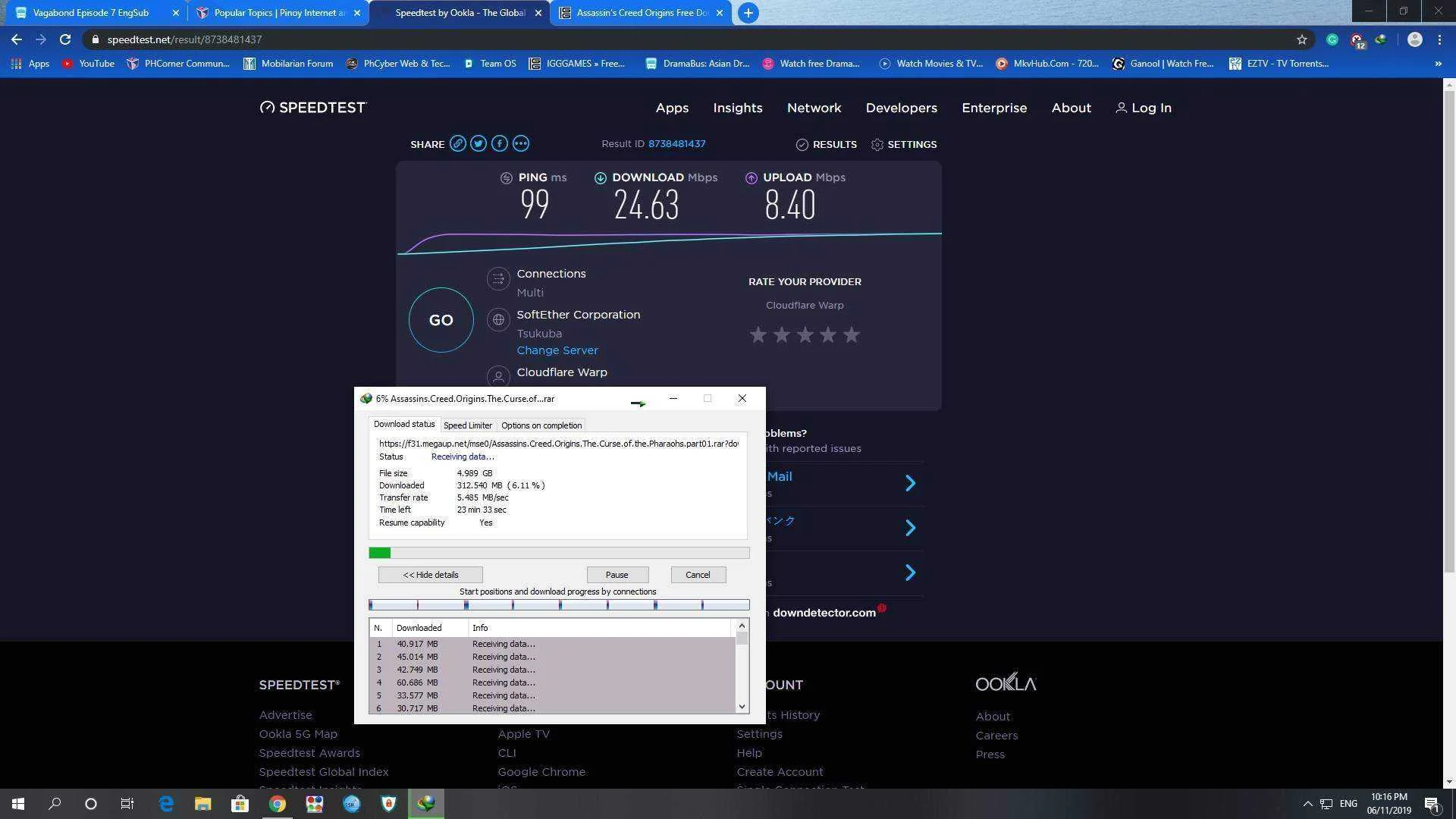Viewport: 1456px width, 819px height.
Task: Expand the Japanese-named issue arrow
Action: pyautogui.click(x=911, y=528)
